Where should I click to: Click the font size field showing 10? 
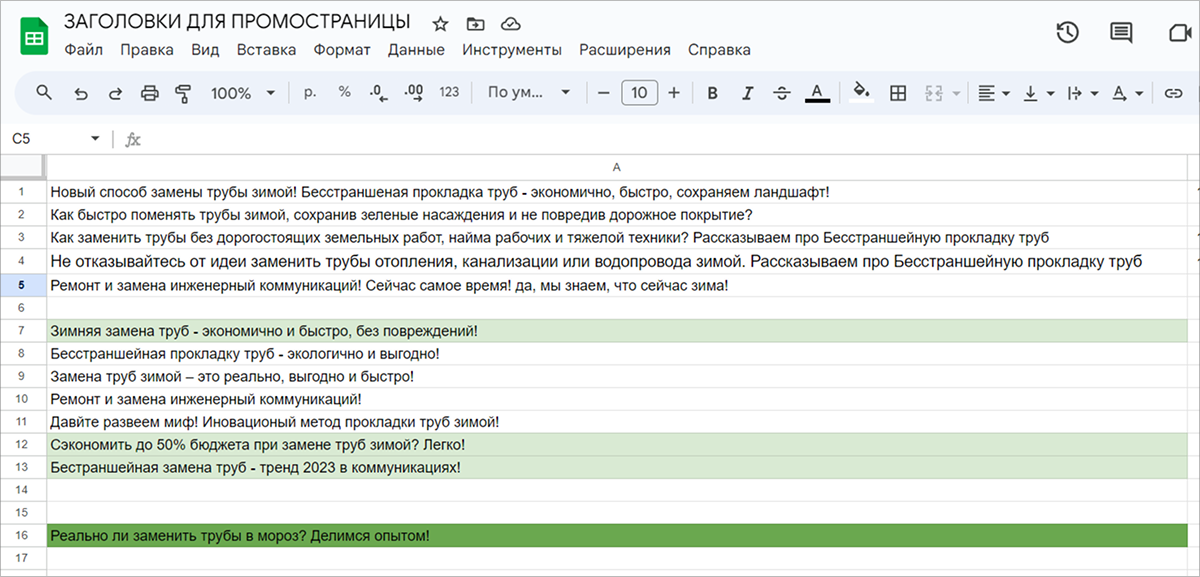coord(639,93)
